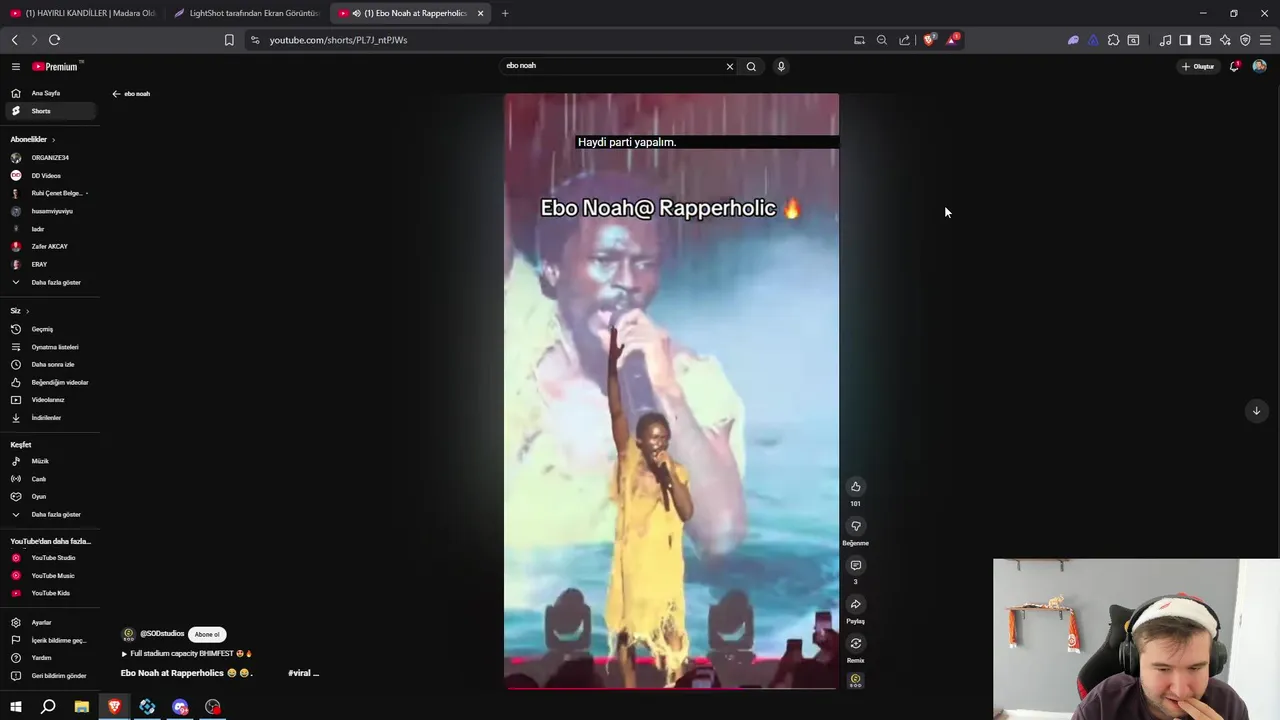Share the short via Paylaş

coord(855,604)
